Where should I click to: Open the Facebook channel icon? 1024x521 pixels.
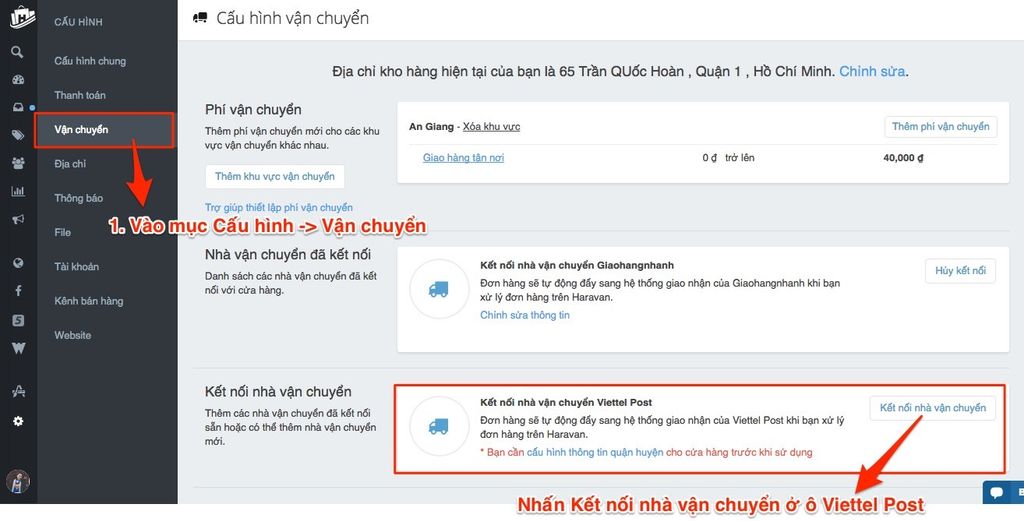tap(18, 291)
